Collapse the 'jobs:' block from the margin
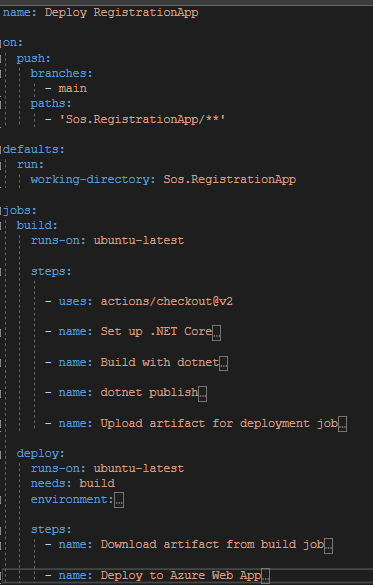373x585 pixels. [x=1, y=210]
